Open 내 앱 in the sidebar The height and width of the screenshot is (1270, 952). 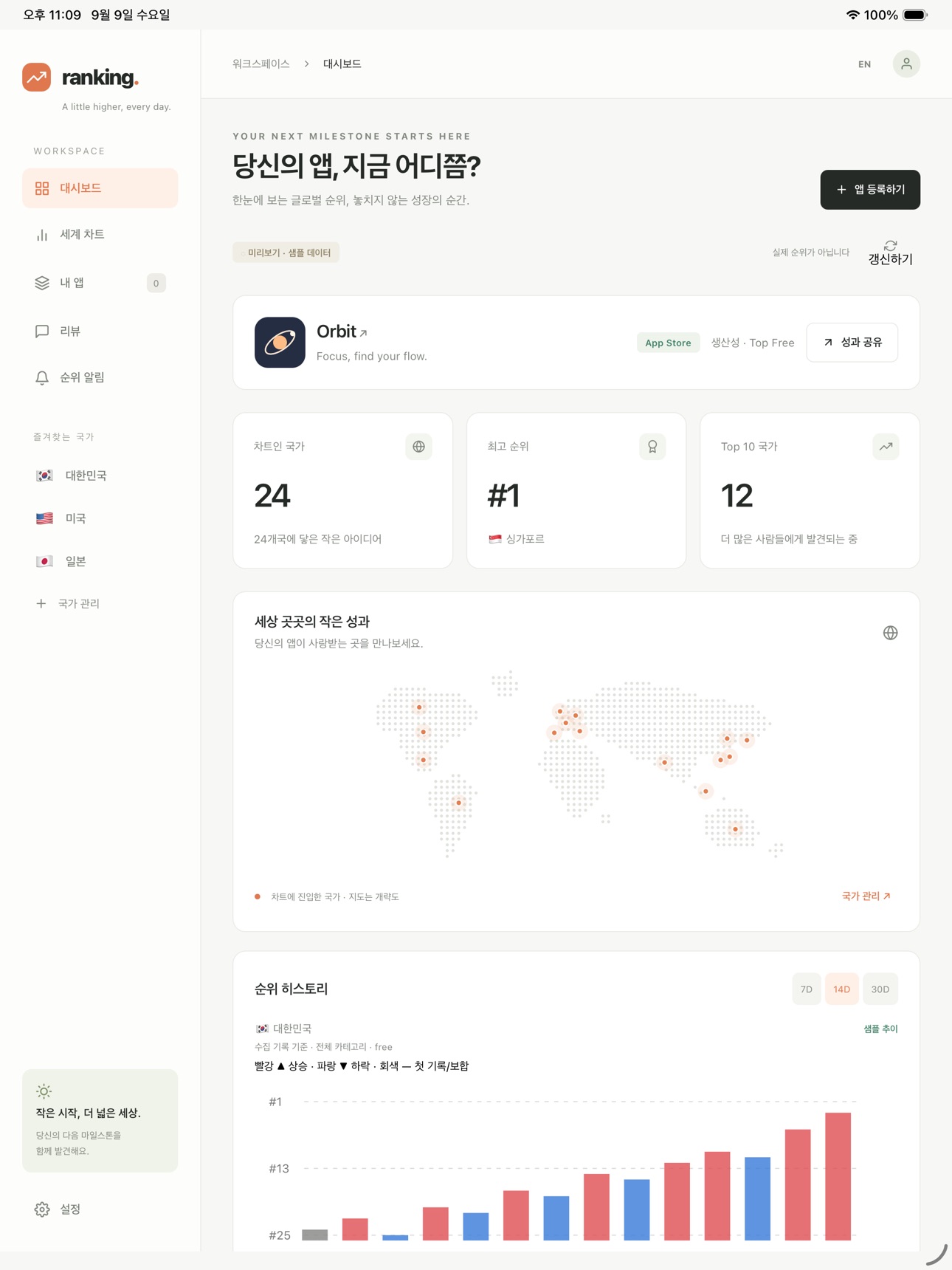100,283
